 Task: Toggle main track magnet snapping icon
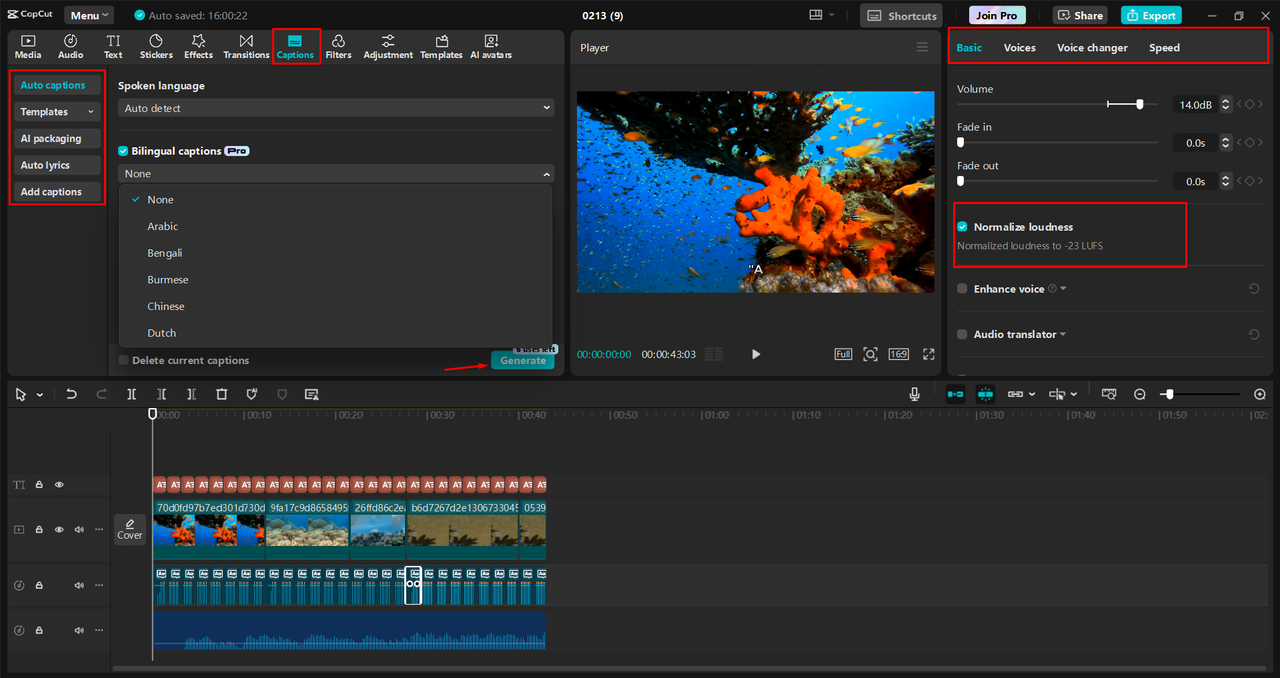click(x=955, y=395)
